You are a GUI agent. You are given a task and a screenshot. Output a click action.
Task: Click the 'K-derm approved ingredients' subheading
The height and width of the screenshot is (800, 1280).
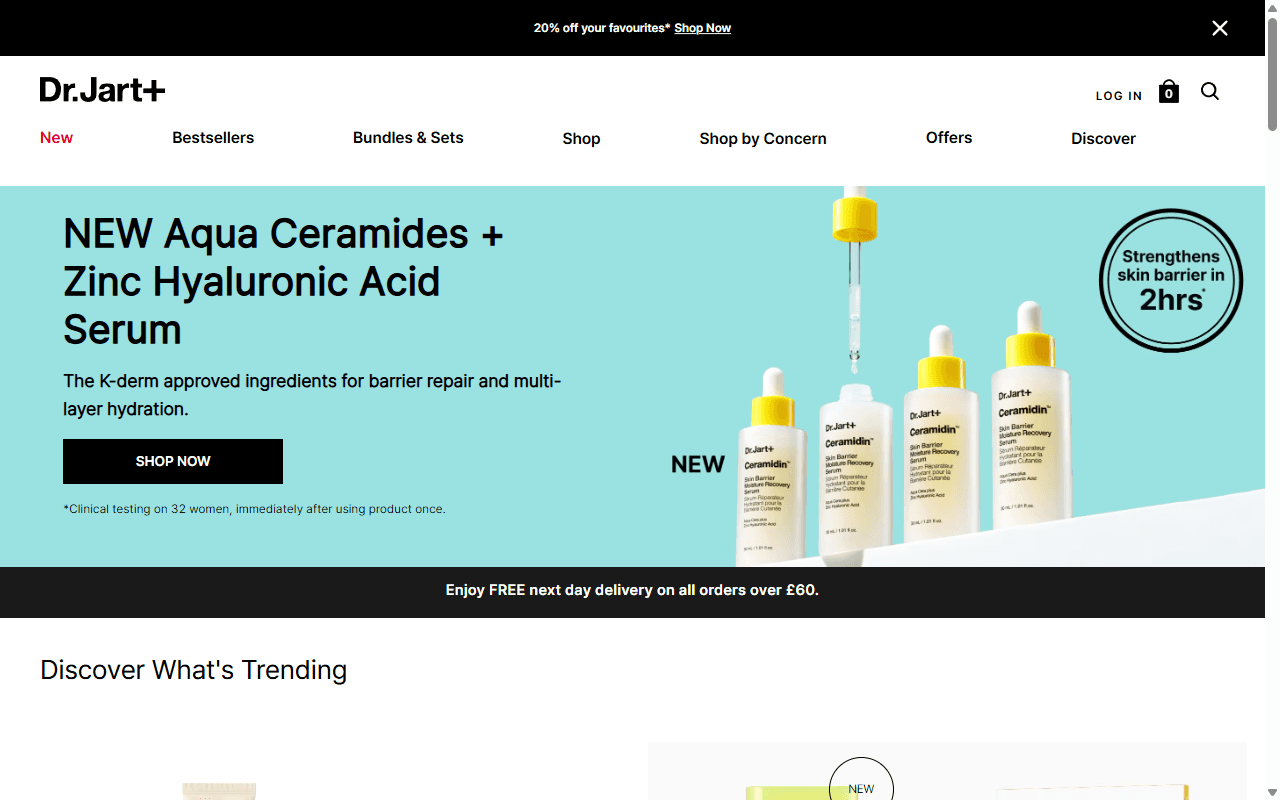312,395
